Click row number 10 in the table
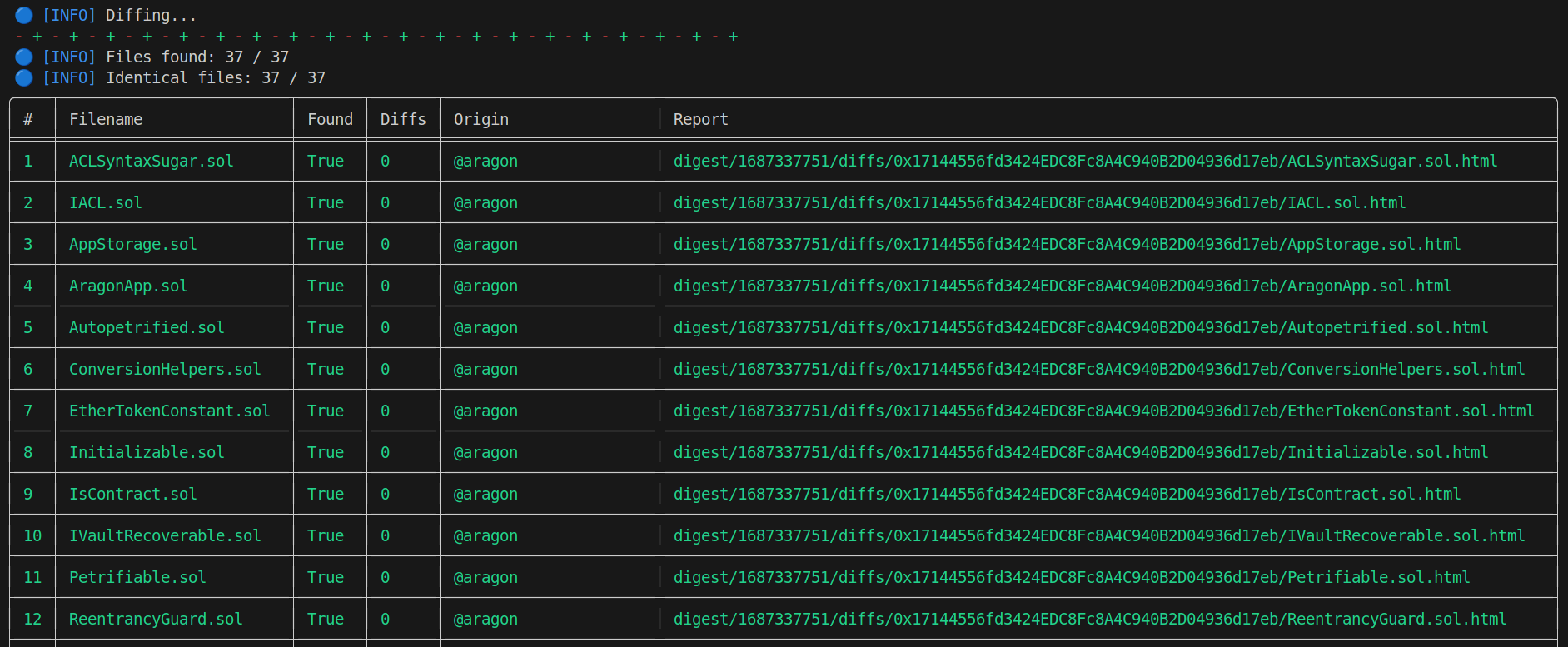Screen dimensions: 1568x647 click(32, 535)
